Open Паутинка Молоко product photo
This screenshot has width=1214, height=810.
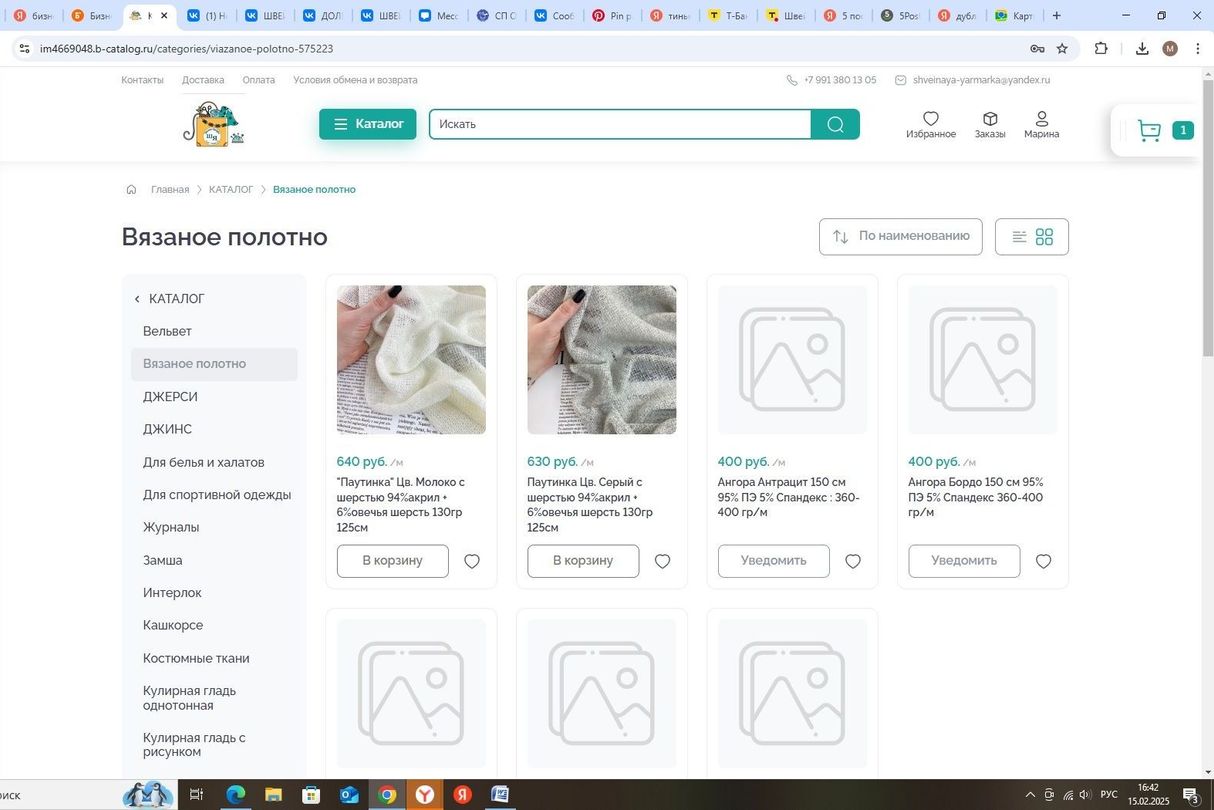(411, 360)
